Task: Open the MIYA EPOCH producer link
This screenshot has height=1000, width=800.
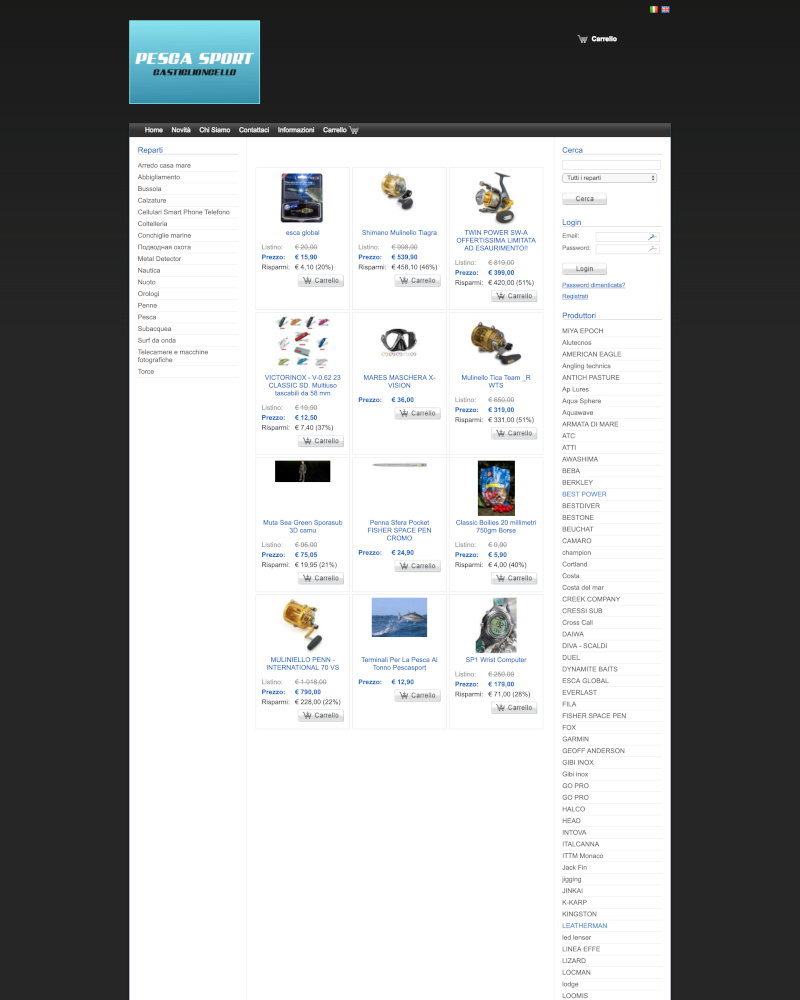Action: tap(582, 331)
